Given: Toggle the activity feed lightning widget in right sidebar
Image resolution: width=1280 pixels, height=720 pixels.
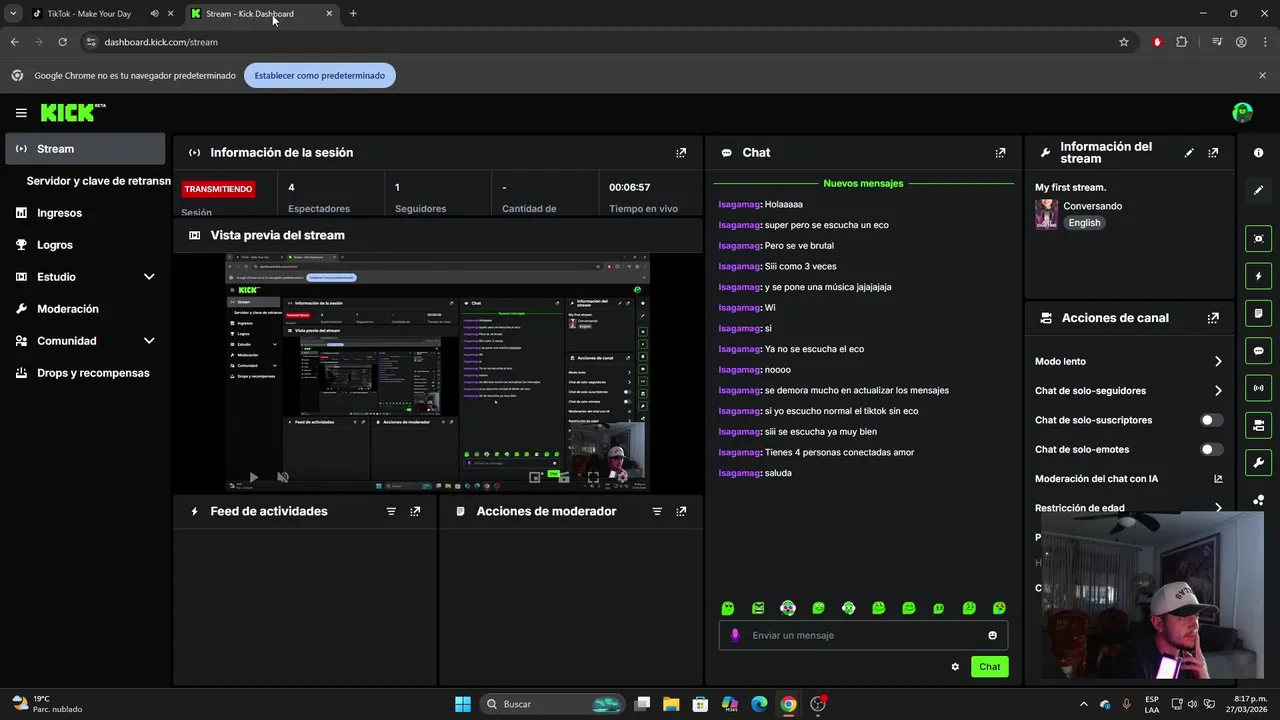Looking at the screenshot, I should click(x=1258, y=276).
